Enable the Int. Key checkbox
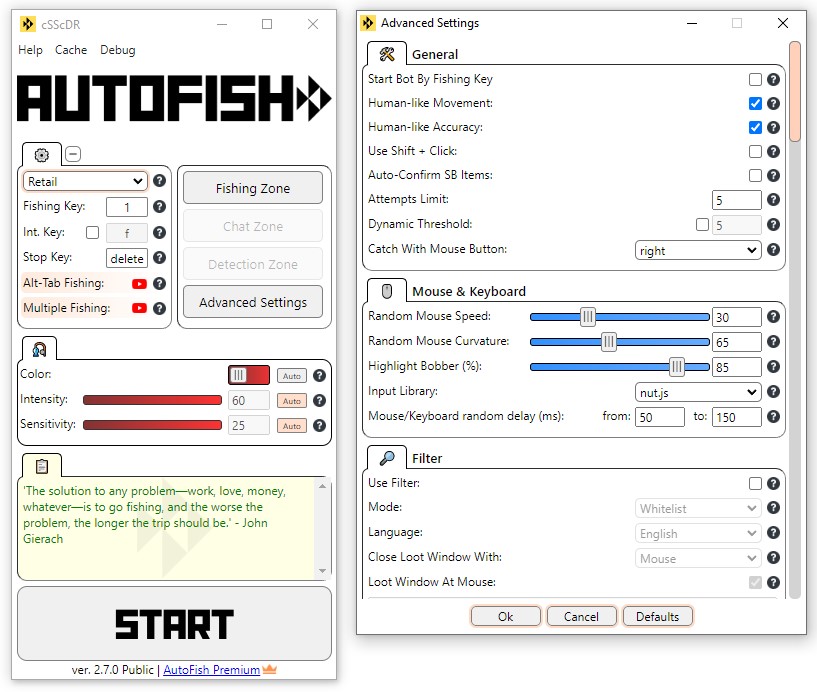This screenshot has height=692, width=817. pos(92,232)
